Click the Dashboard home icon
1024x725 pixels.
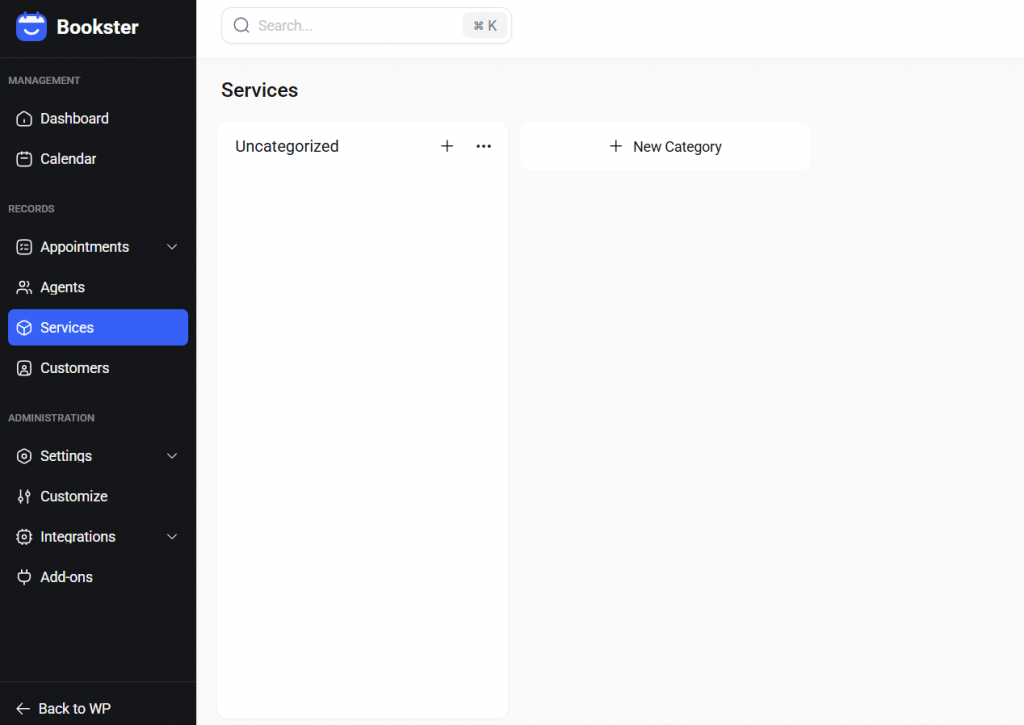[24, 119]
